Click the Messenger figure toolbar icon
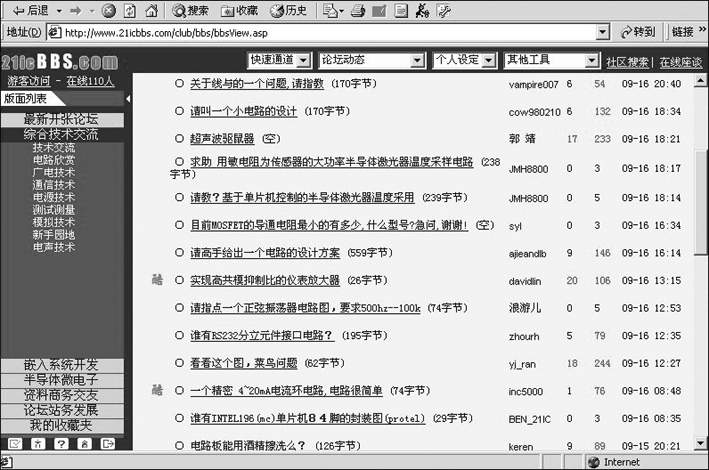Screen dimensions: 709x470 click(422, 10)
